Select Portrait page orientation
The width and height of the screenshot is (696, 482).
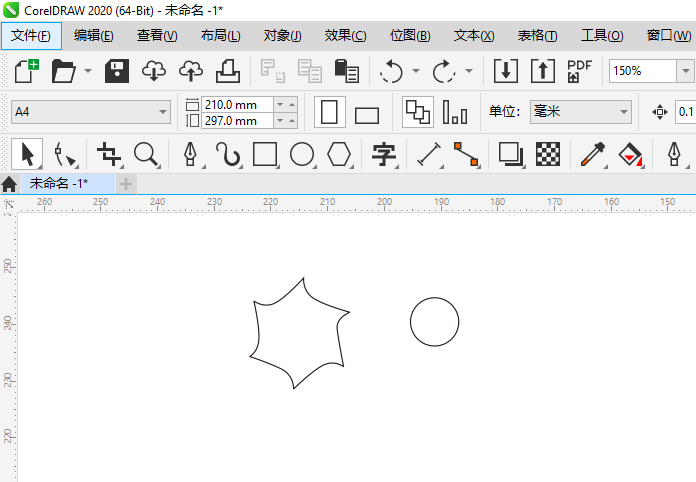coord(329,112)
